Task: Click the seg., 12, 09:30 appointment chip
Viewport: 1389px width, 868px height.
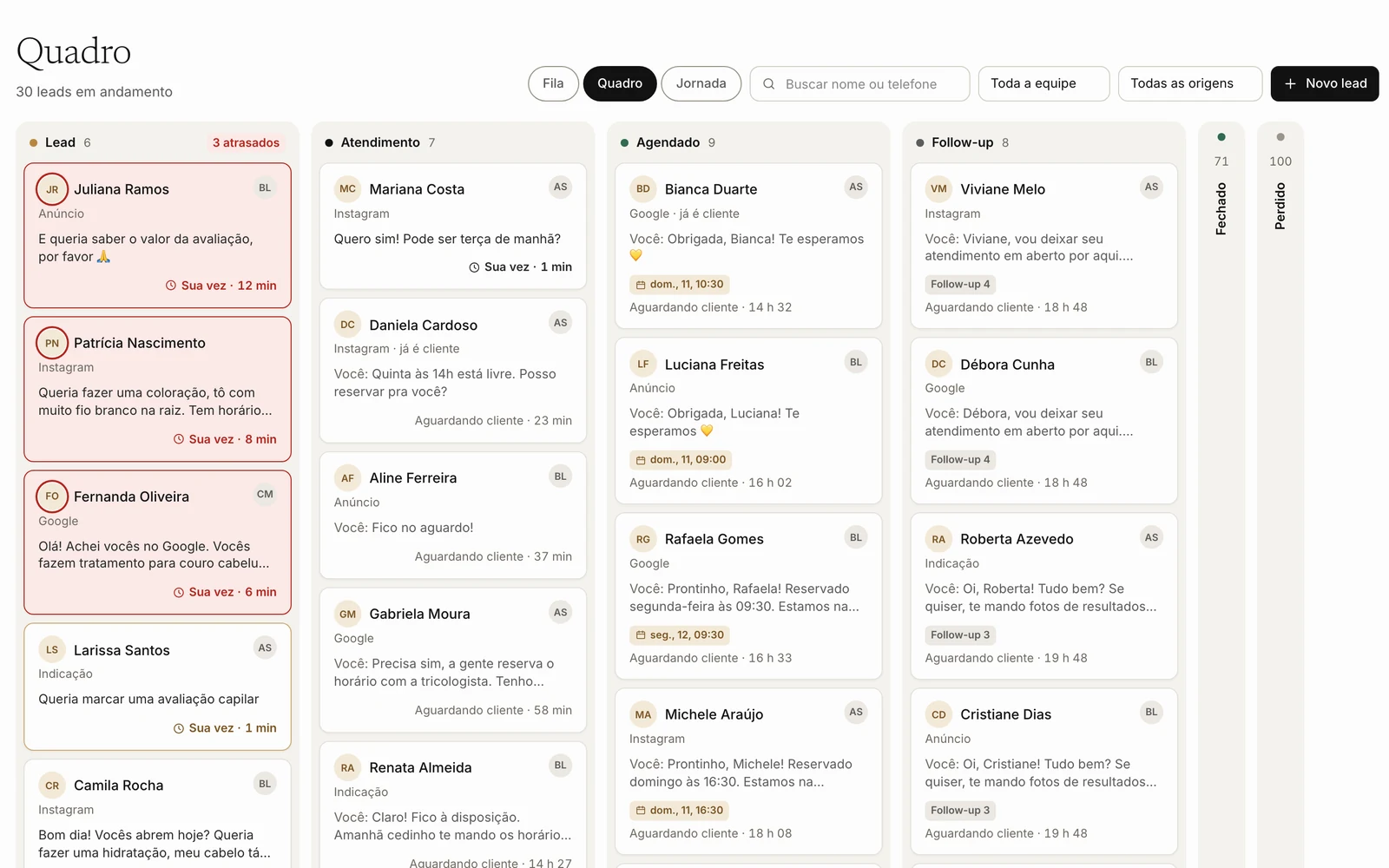Action: click(x=680, y=635)
